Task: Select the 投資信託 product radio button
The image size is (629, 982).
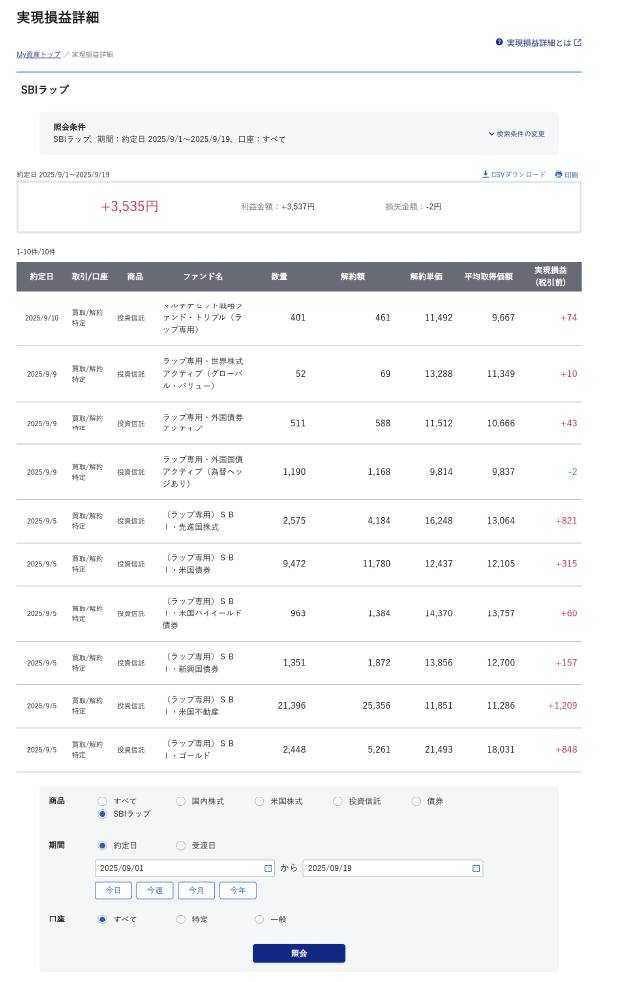Action: (x=338, y=801)
